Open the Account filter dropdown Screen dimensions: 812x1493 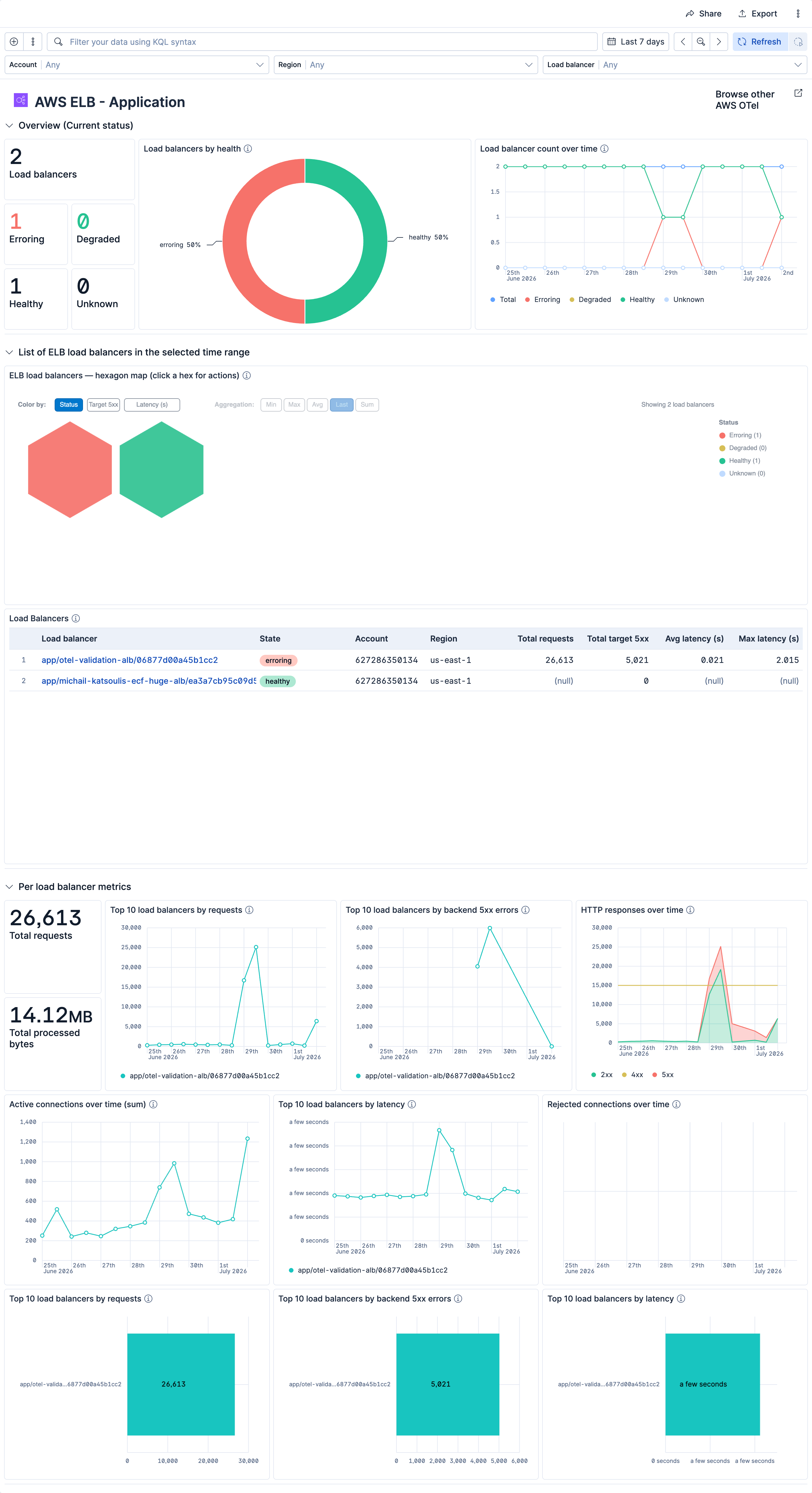(x=137, y=65)
